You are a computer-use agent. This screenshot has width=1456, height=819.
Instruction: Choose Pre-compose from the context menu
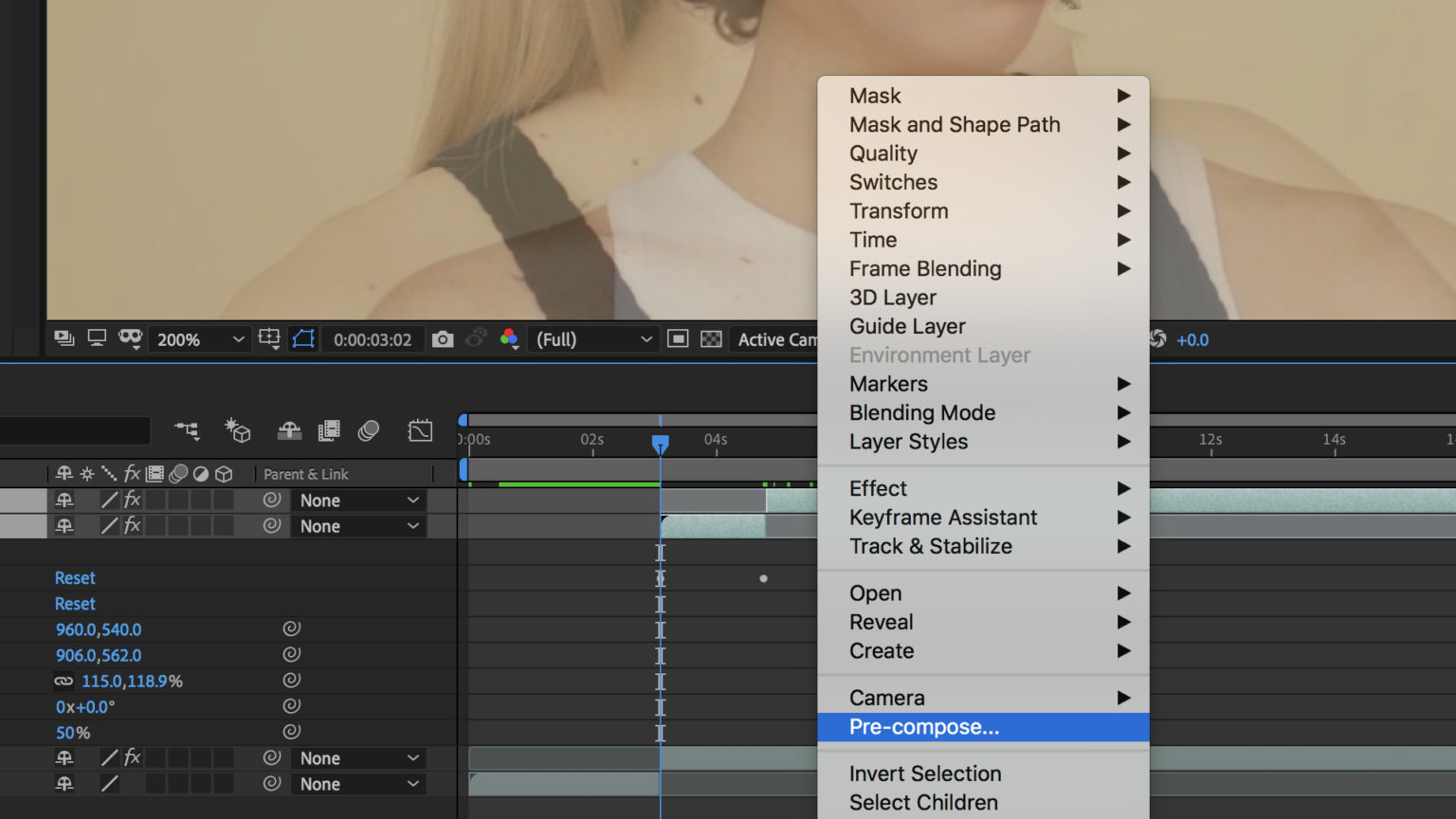point(924,727)
